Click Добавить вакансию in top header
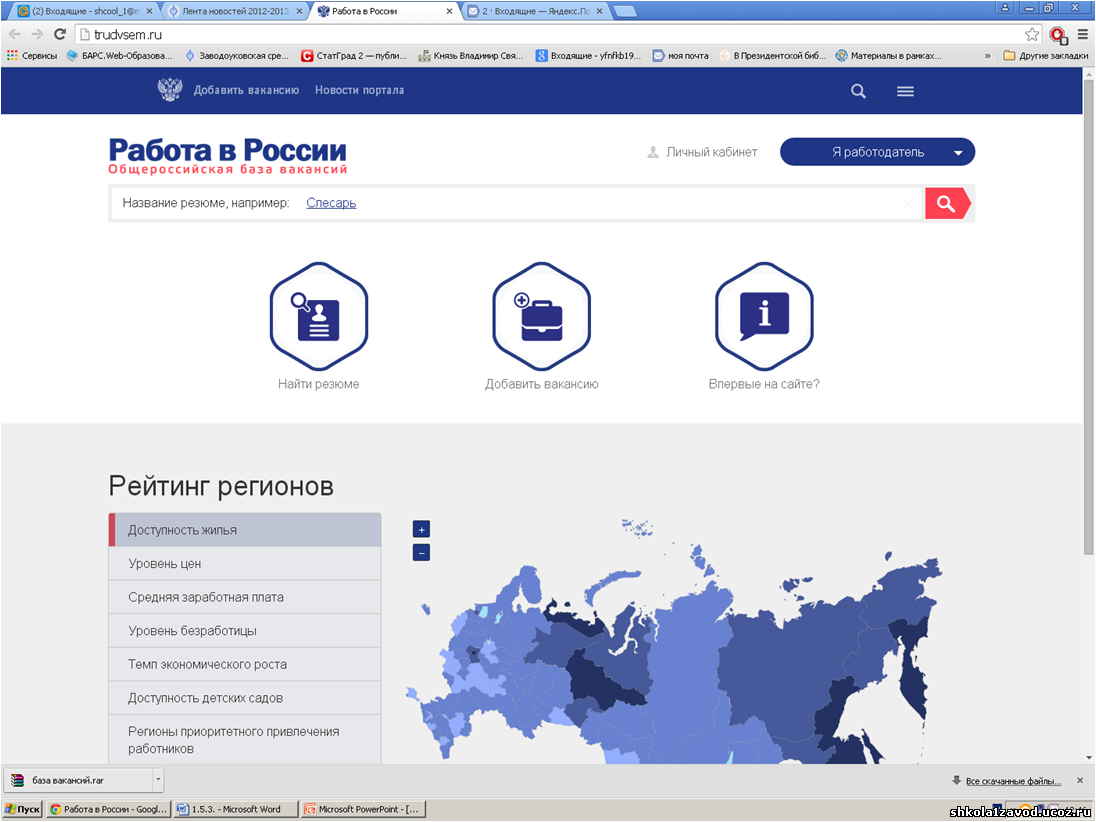This screenshot has width=1096, height=822. click(246, 90)
